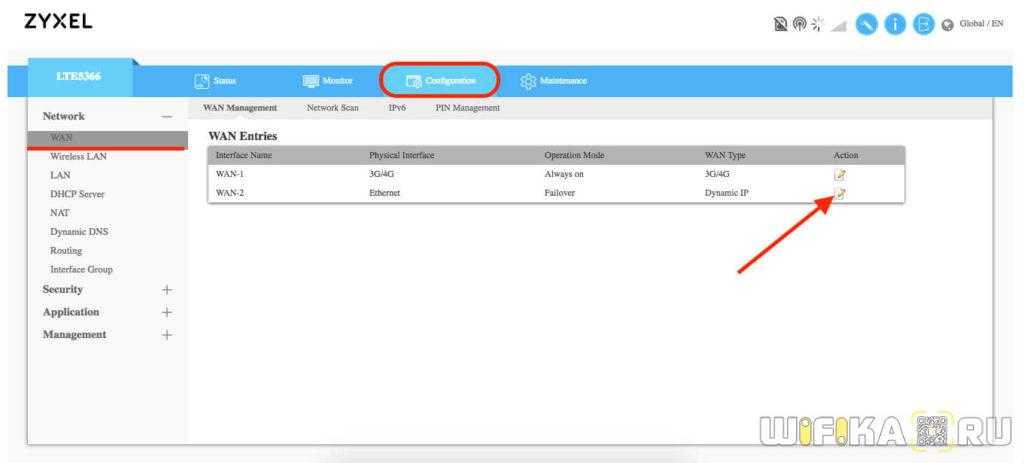Switch to the Network Scan tab
This screenshot has height=463, width=1024.
click(x=332, y=108)
